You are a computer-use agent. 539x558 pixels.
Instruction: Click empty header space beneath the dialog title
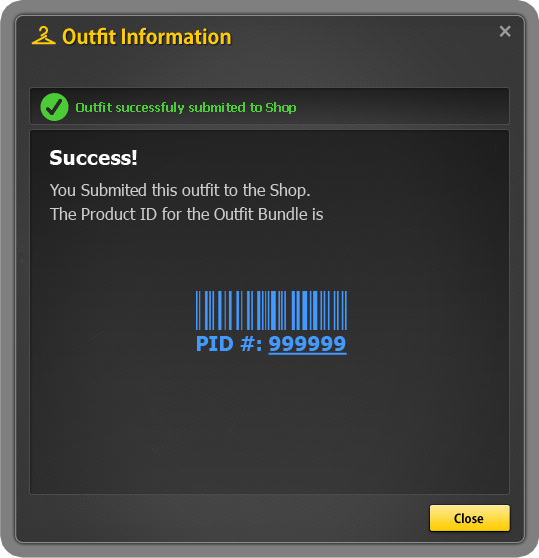(269, 68)
